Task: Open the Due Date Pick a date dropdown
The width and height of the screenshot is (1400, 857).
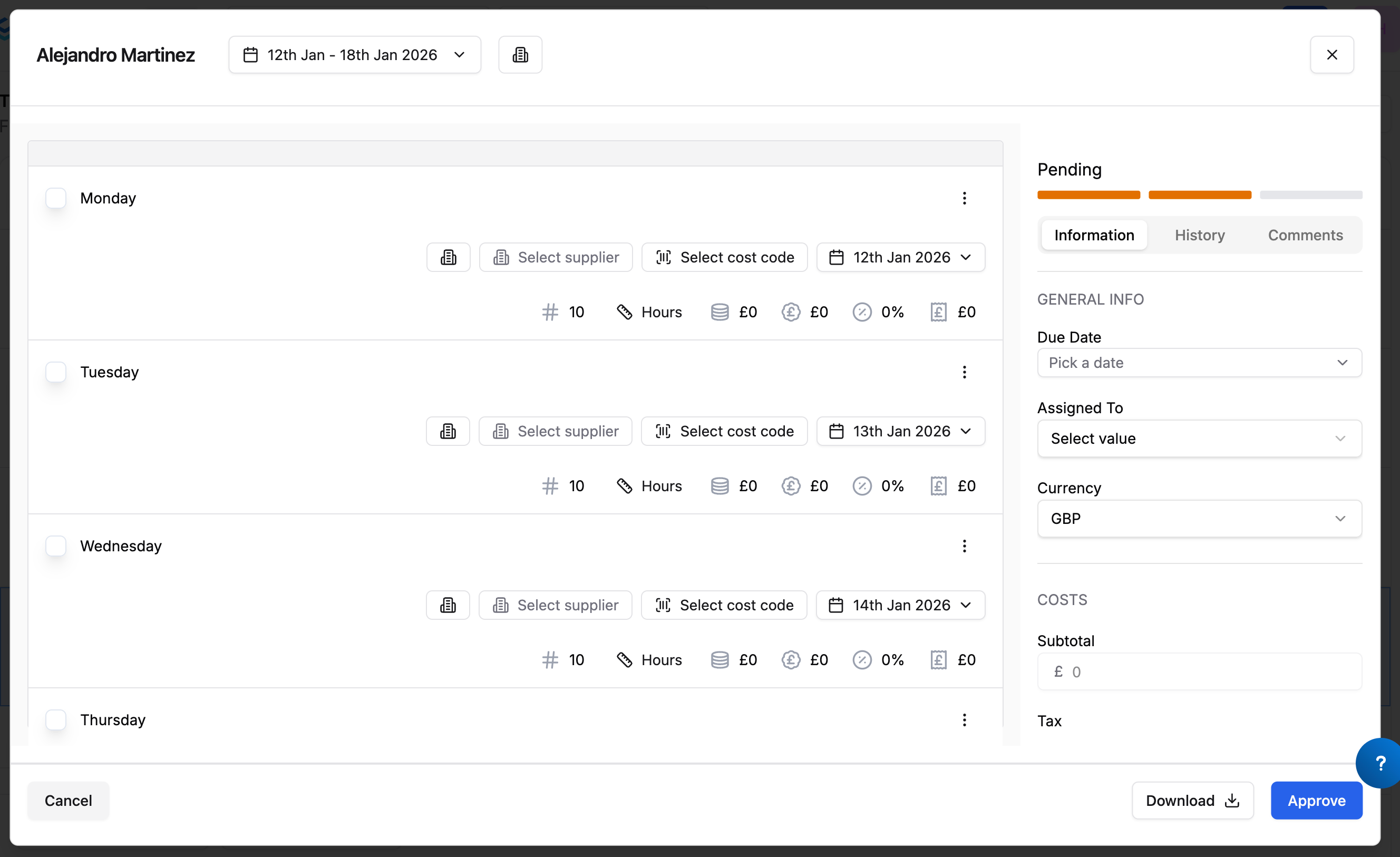Action: pyautogui.click(x=1199, y=363)
